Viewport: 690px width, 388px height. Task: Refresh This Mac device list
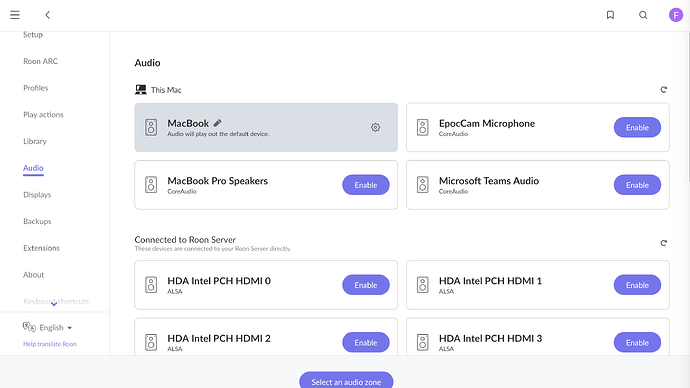point(664,90)
